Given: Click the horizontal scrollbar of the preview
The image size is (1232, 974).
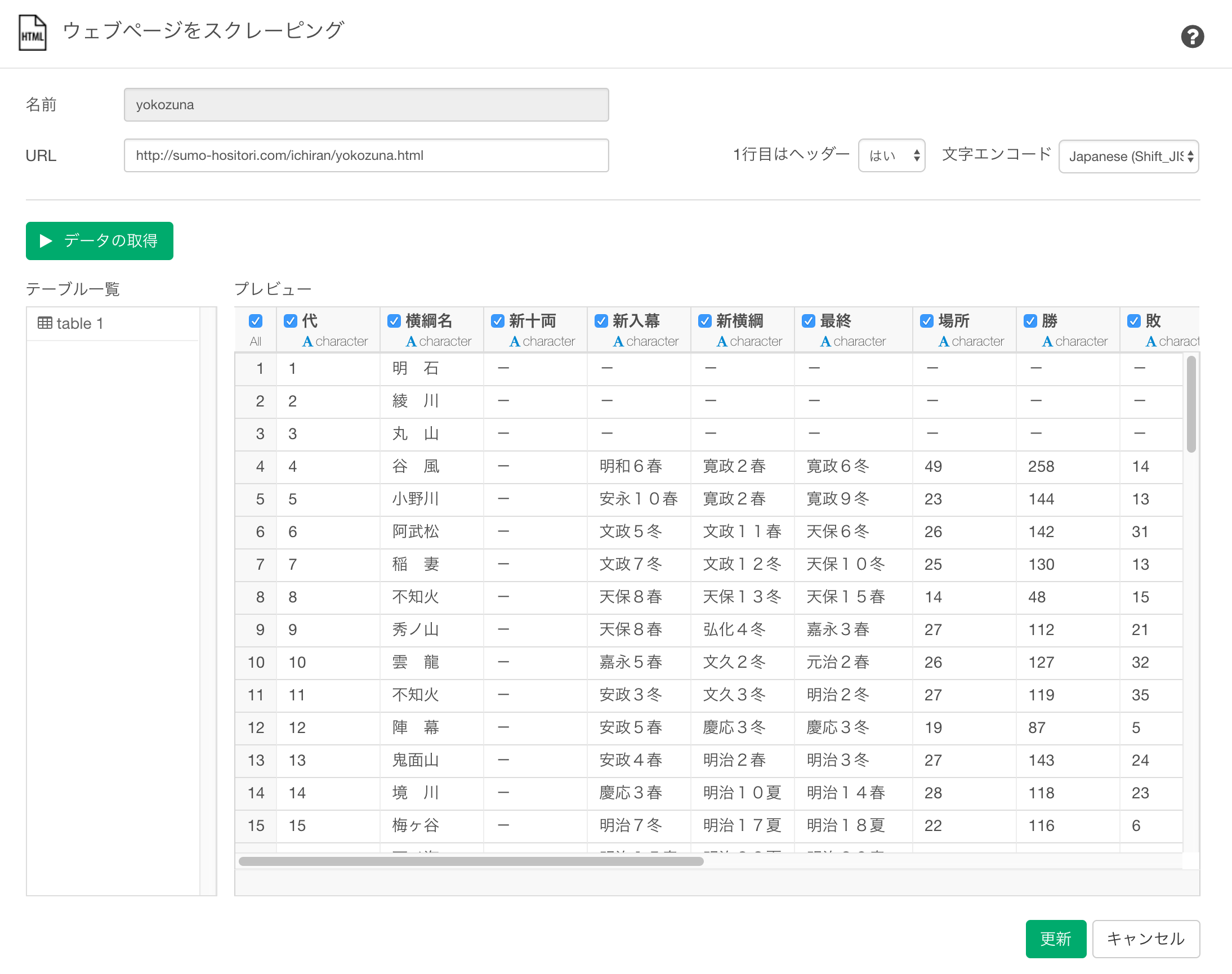Looking at the screenshot, I should [471, 861].
